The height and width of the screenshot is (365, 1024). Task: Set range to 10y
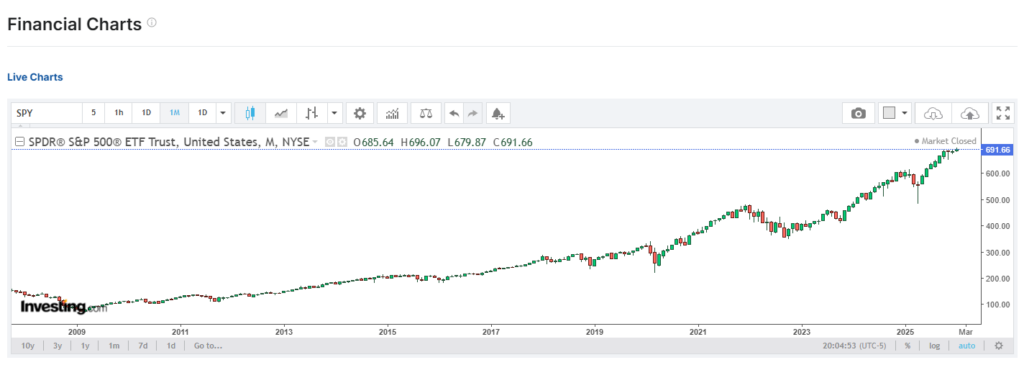tap(28, 345)
